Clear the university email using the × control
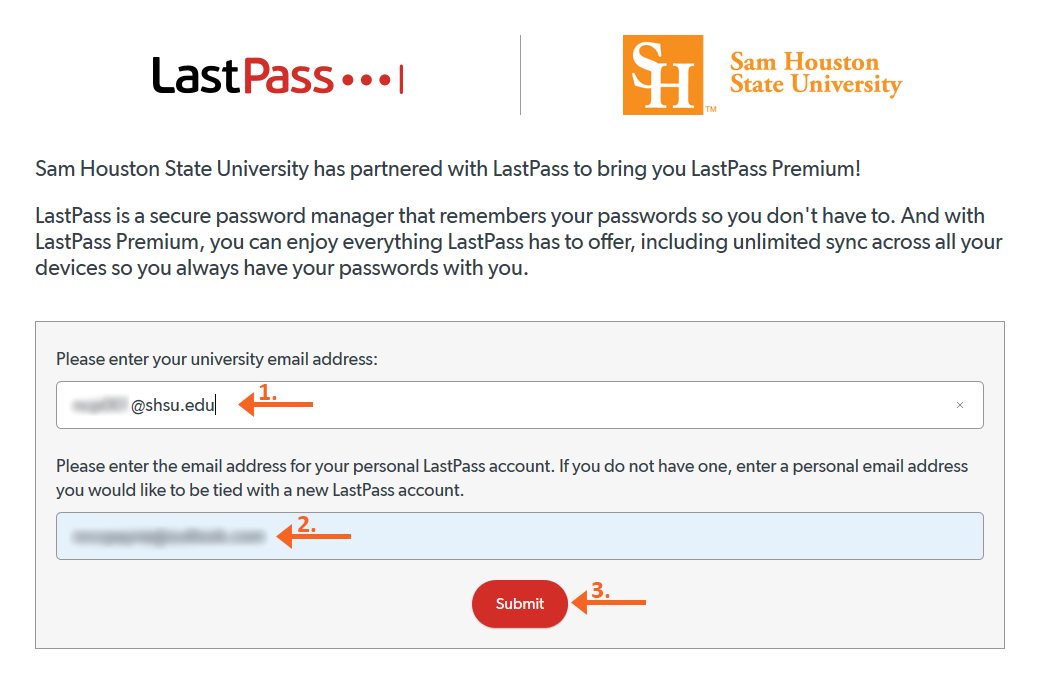 coord(960,404)
